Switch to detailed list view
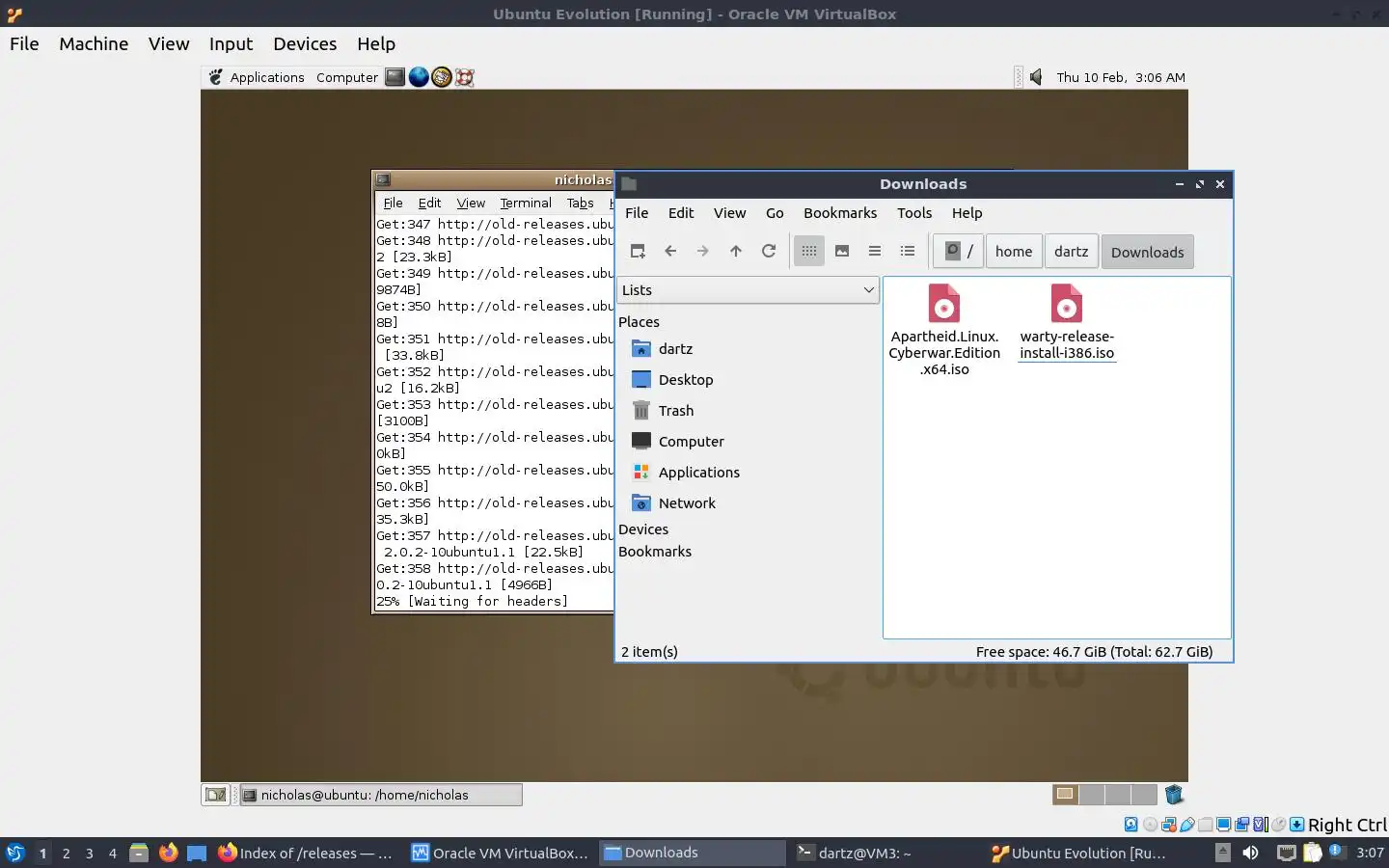Viewport: 1389px width, 868px height. tap(908, 252)
